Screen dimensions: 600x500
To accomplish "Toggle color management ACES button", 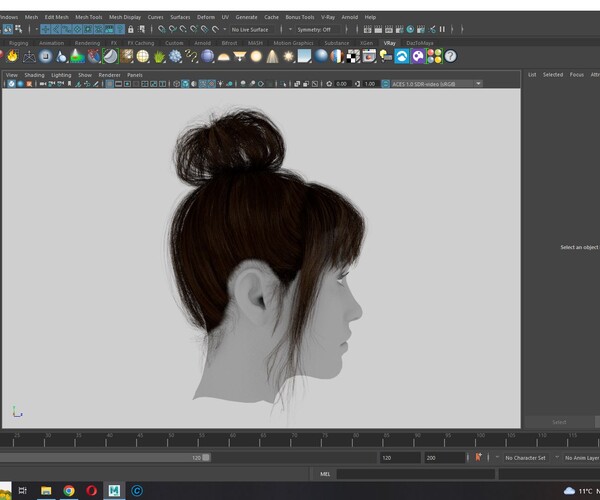I will (386, 84).
